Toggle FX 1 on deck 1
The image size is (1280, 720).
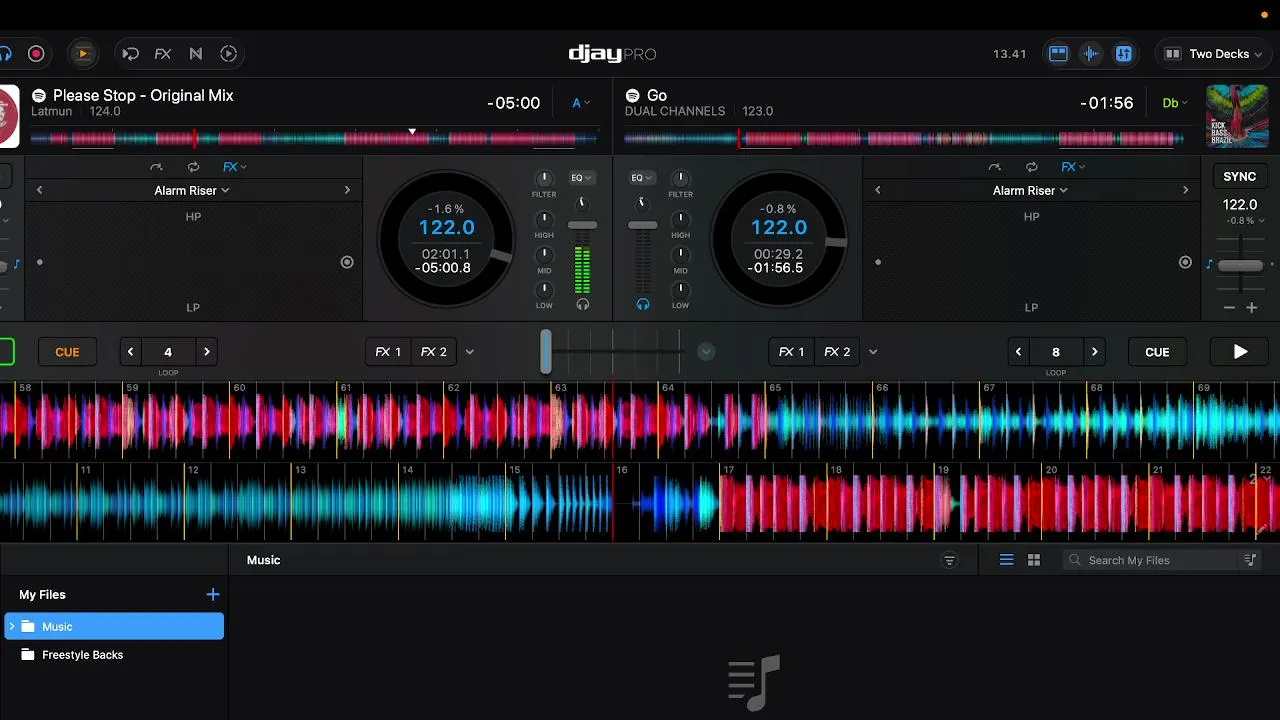pos(388,352)
